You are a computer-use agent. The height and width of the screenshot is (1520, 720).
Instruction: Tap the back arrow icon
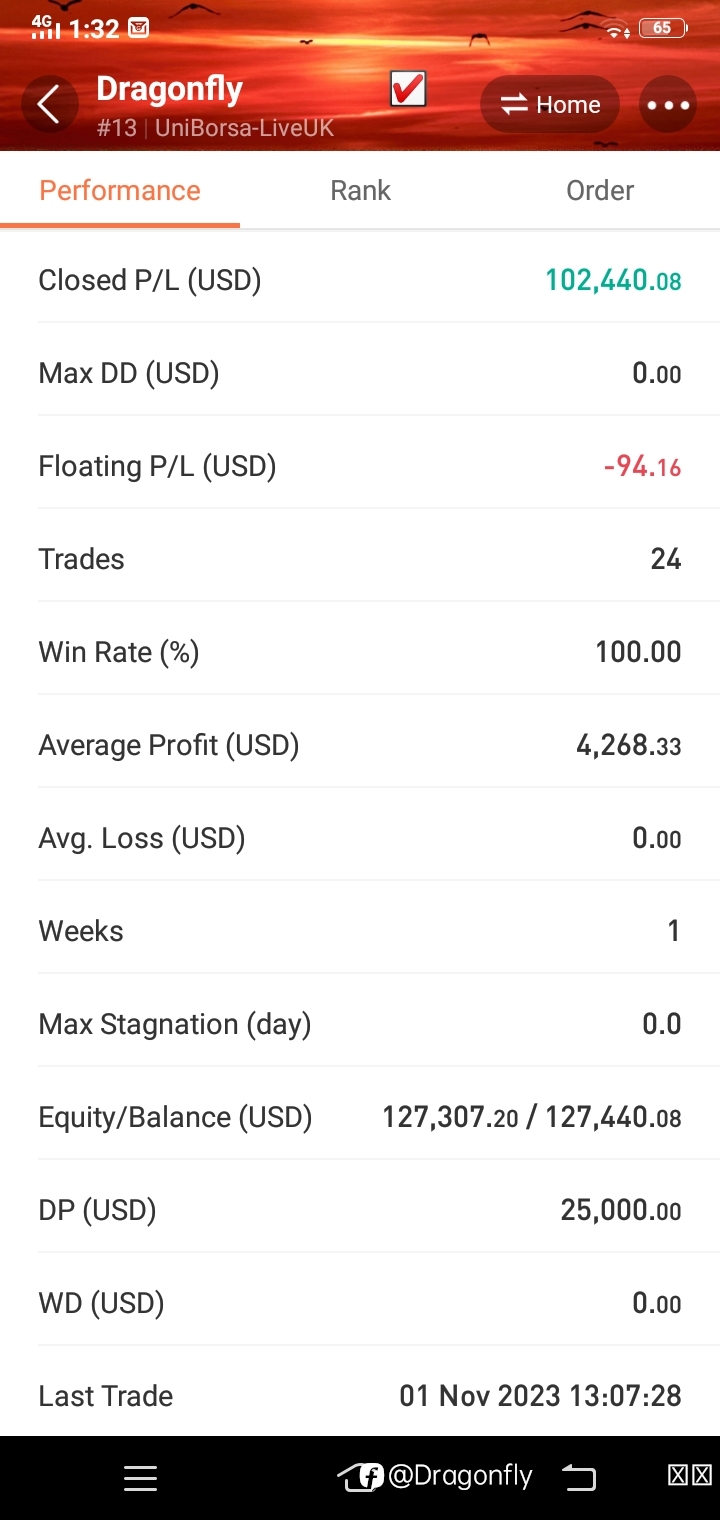tap(49, 105)
